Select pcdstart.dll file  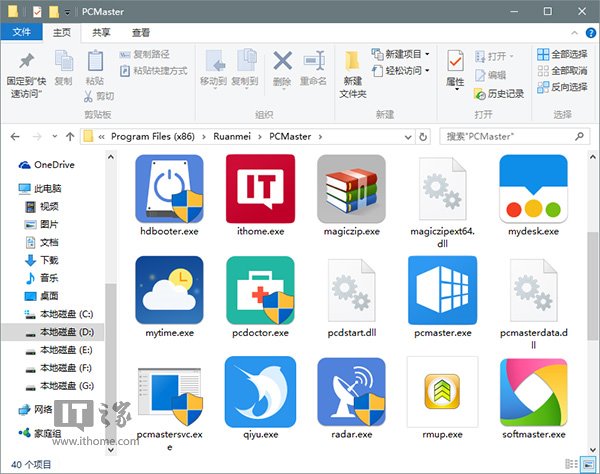point(351,290)
